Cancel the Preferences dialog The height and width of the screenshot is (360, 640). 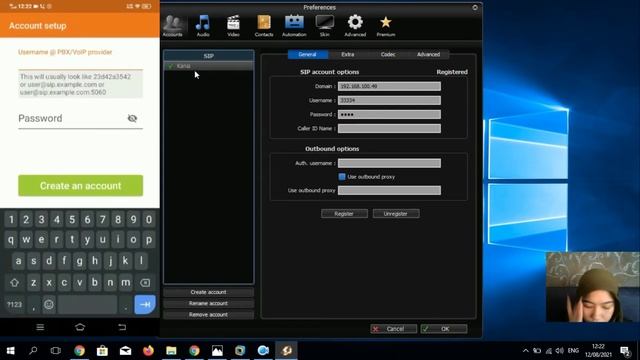(393, 329)
